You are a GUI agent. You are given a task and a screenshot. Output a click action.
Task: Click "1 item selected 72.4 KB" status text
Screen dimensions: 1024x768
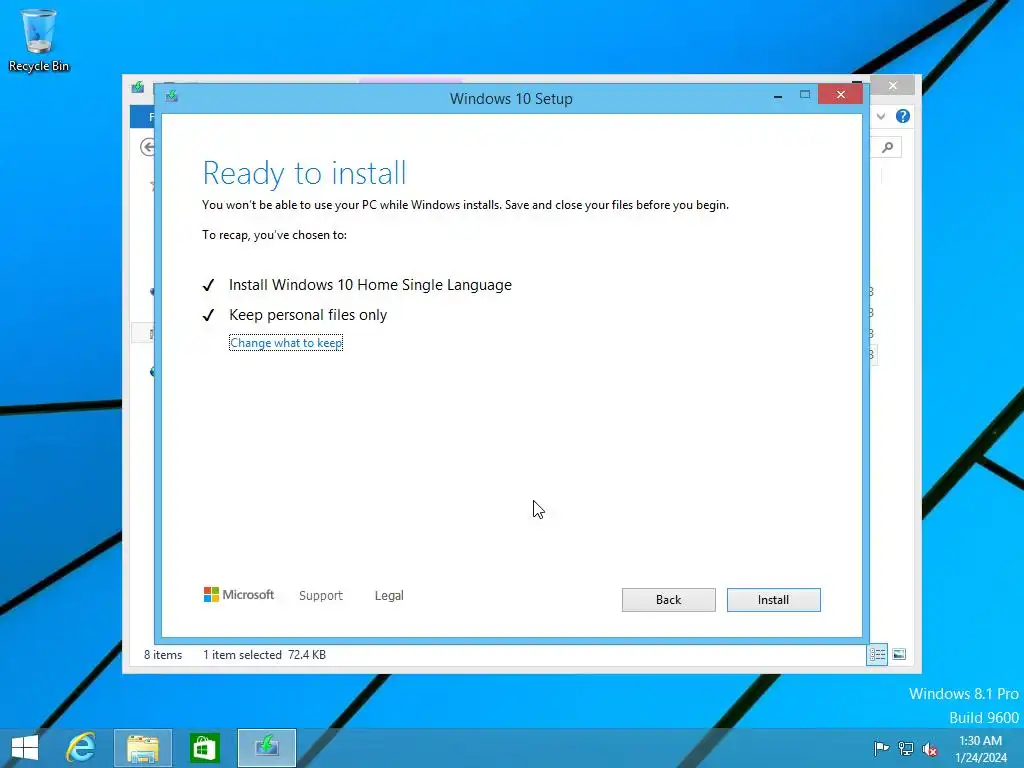click(264, 654)
